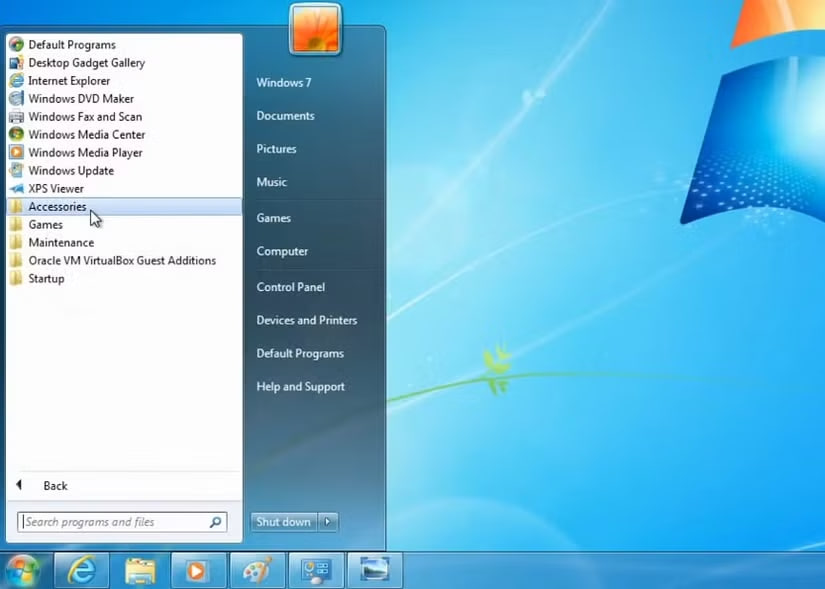Image resolution: width=825 pixels, height=589 pixels.
Task: Click the Start orb on the taskbar
Action: click(x=22, y=571)
